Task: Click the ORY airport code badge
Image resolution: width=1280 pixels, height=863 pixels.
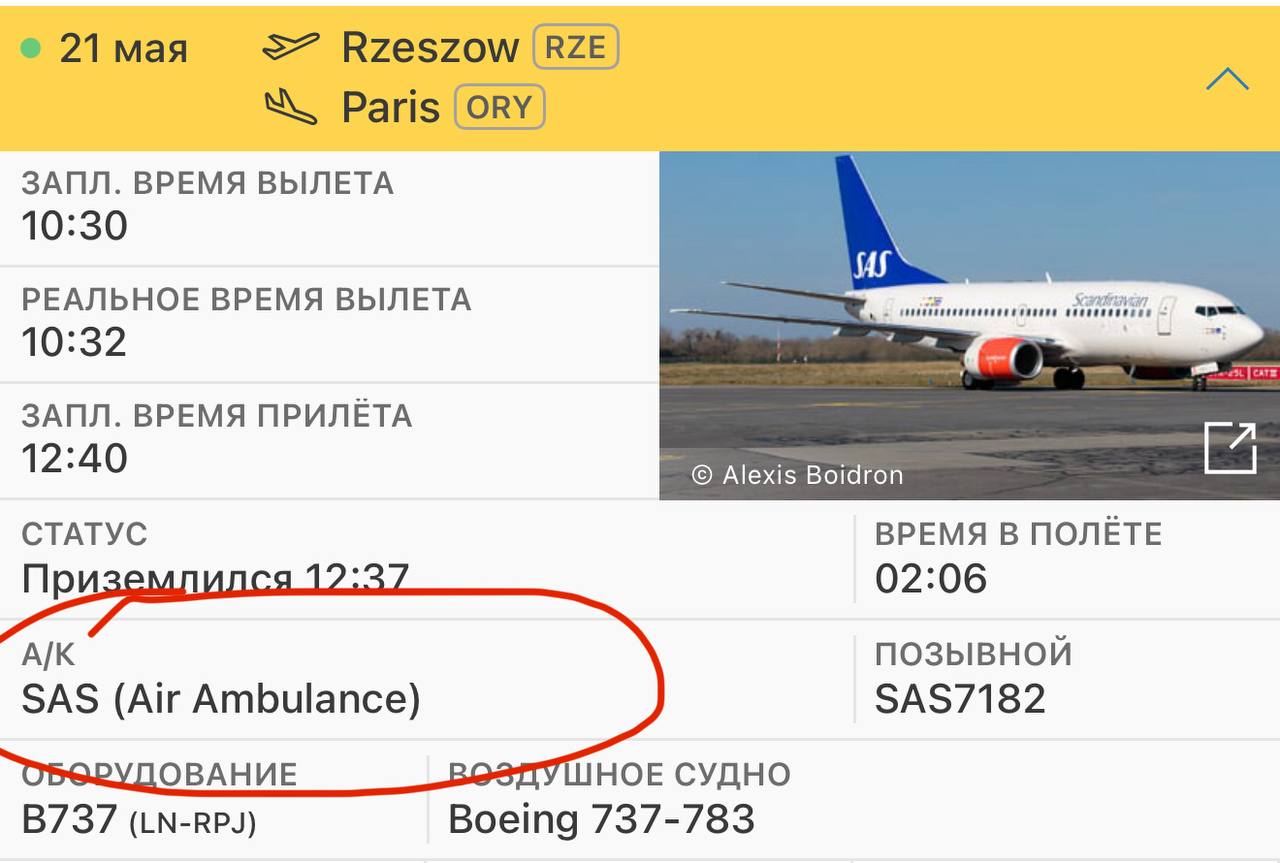Action: tap(499, 108)
